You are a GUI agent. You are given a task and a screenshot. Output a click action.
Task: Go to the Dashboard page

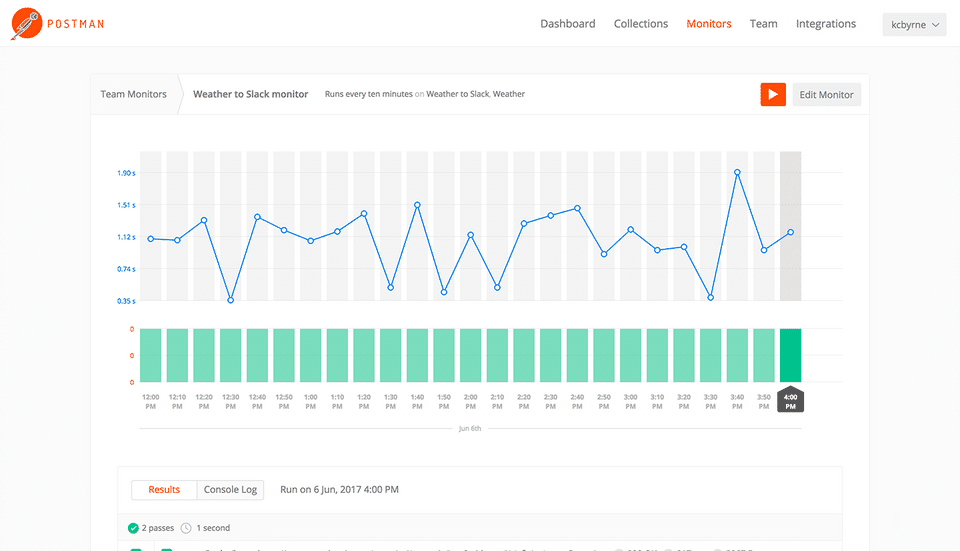(x=568, y=24)
